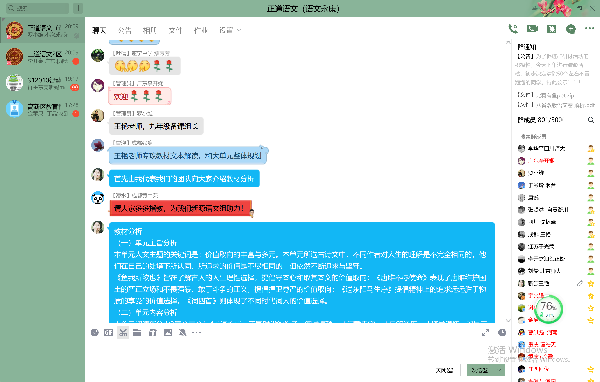Open the avatar next to the long blue message
600x382 pixels.
pos(98,227)
